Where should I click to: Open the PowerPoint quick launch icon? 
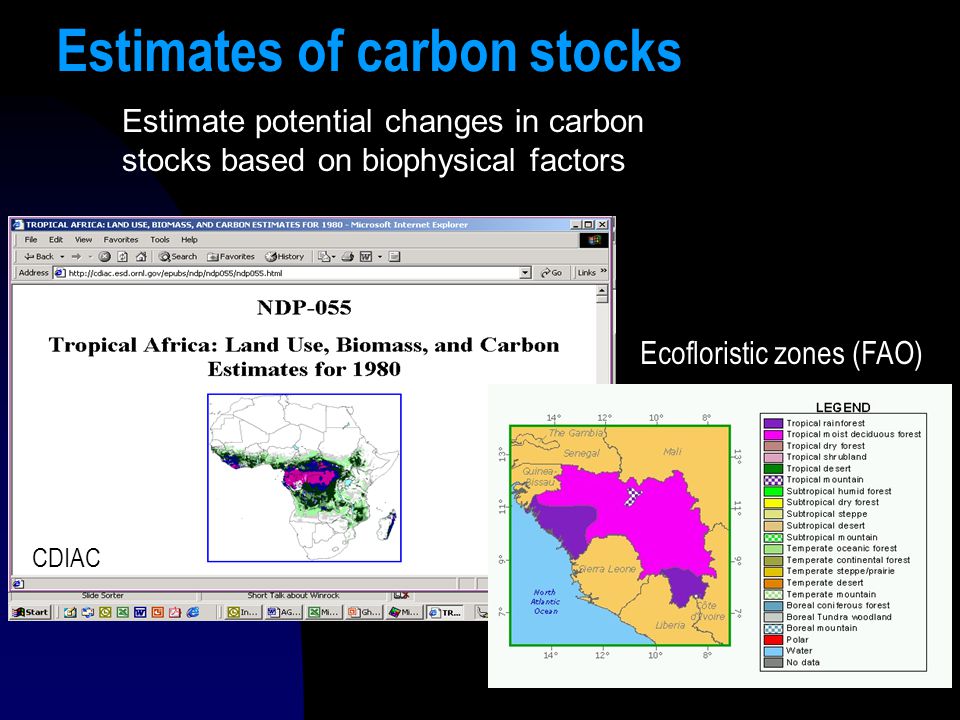157,612
